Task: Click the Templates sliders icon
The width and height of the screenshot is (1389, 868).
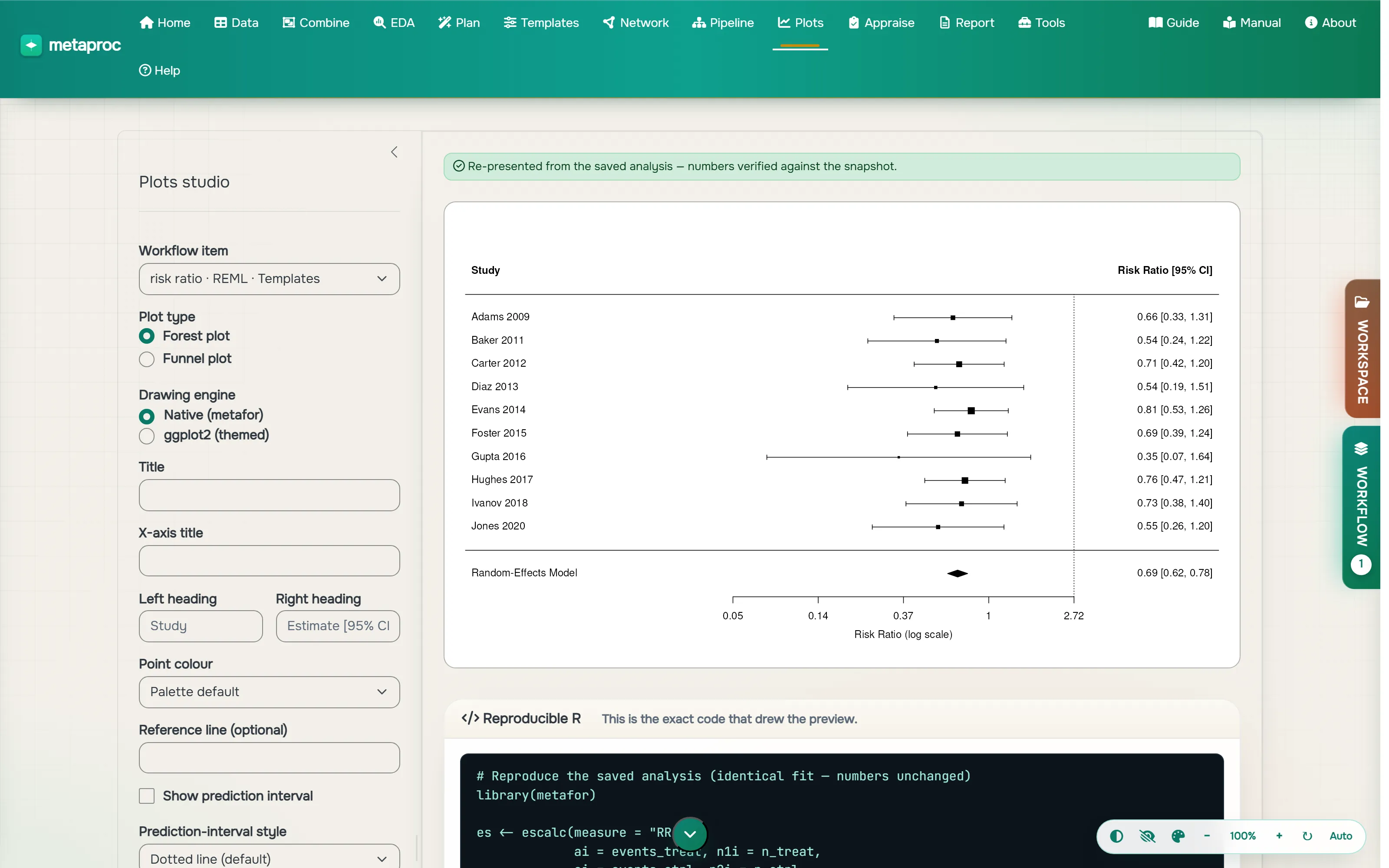Action: [510, 23]
